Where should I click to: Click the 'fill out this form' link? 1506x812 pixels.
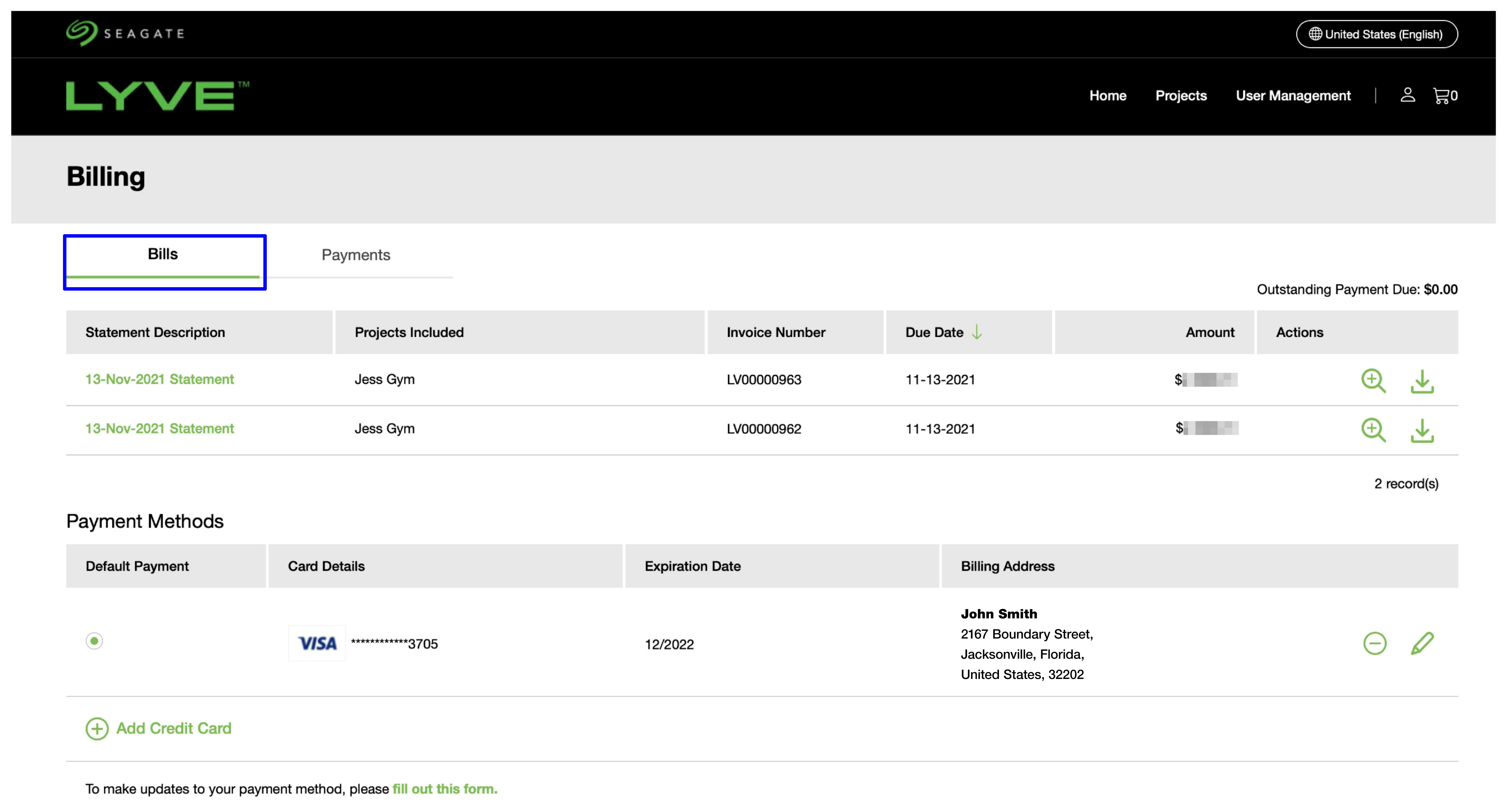[444, 789]
